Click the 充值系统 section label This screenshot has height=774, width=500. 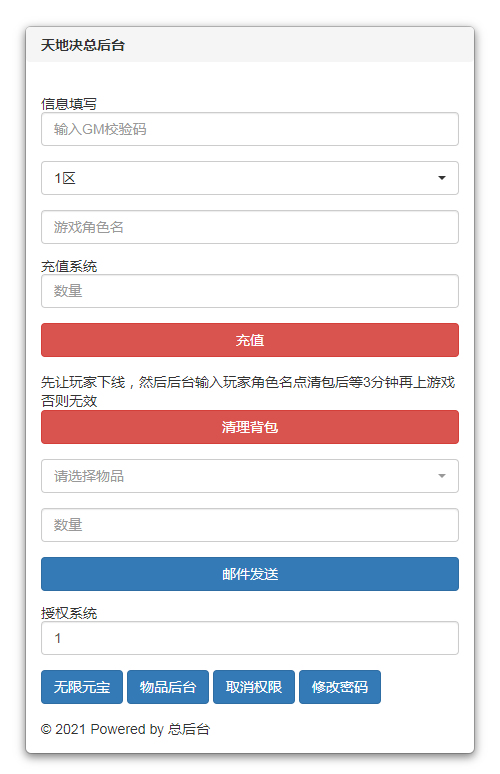pyautogui.click(x=69, y=267)
